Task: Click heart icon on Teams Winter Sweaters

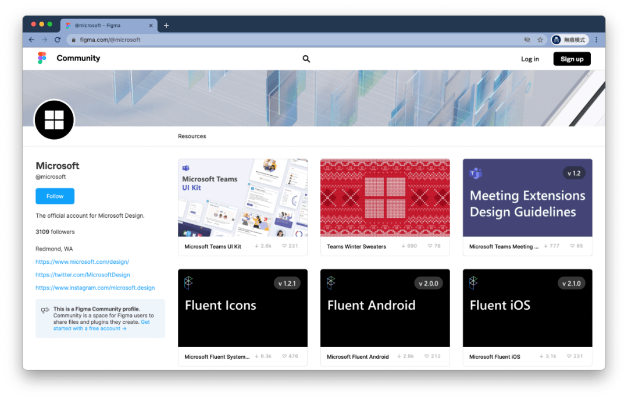Action: (429, 245)
